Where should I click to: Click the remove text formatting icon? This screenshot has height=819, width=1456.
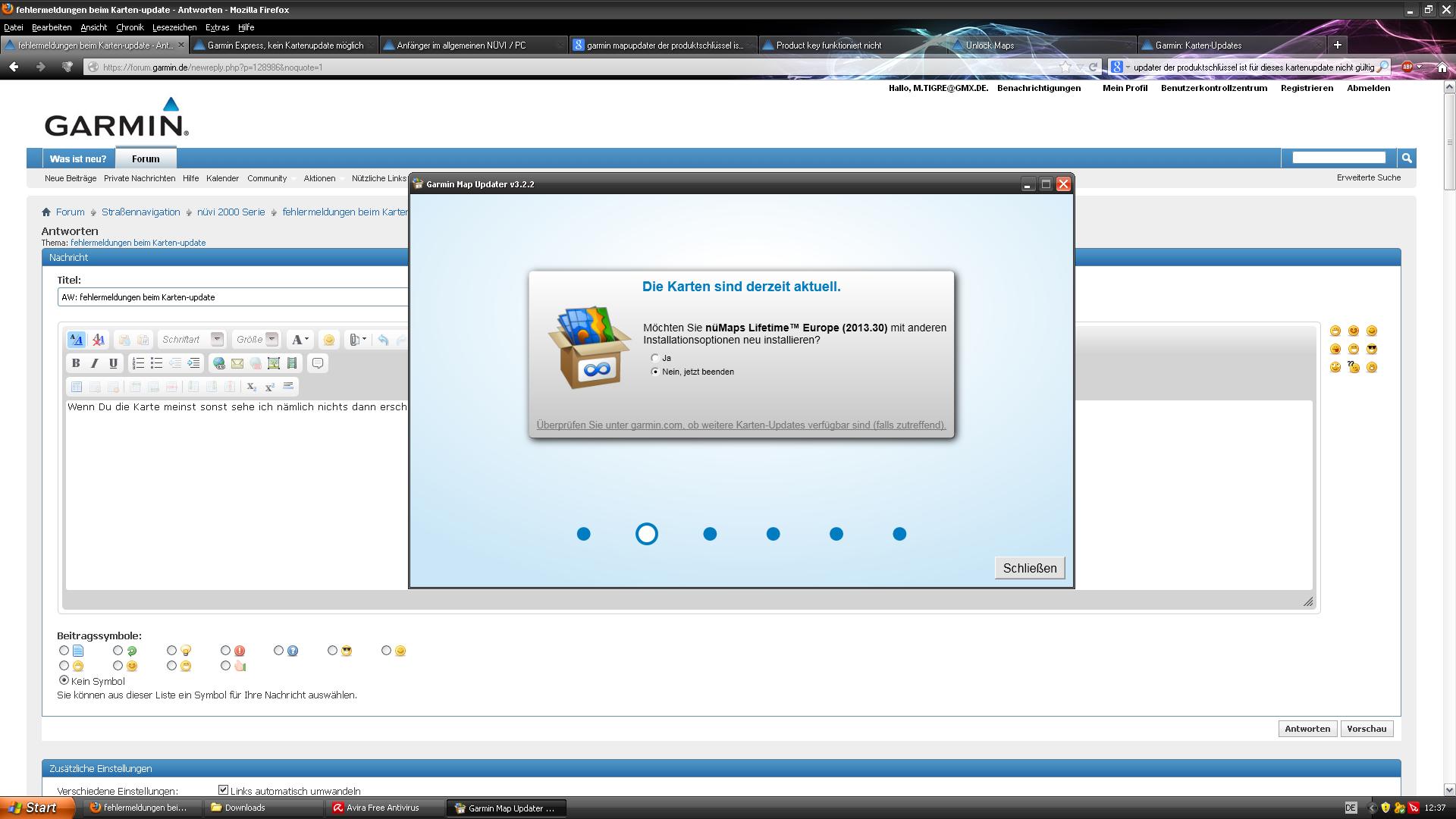click(x=98, y=340)
